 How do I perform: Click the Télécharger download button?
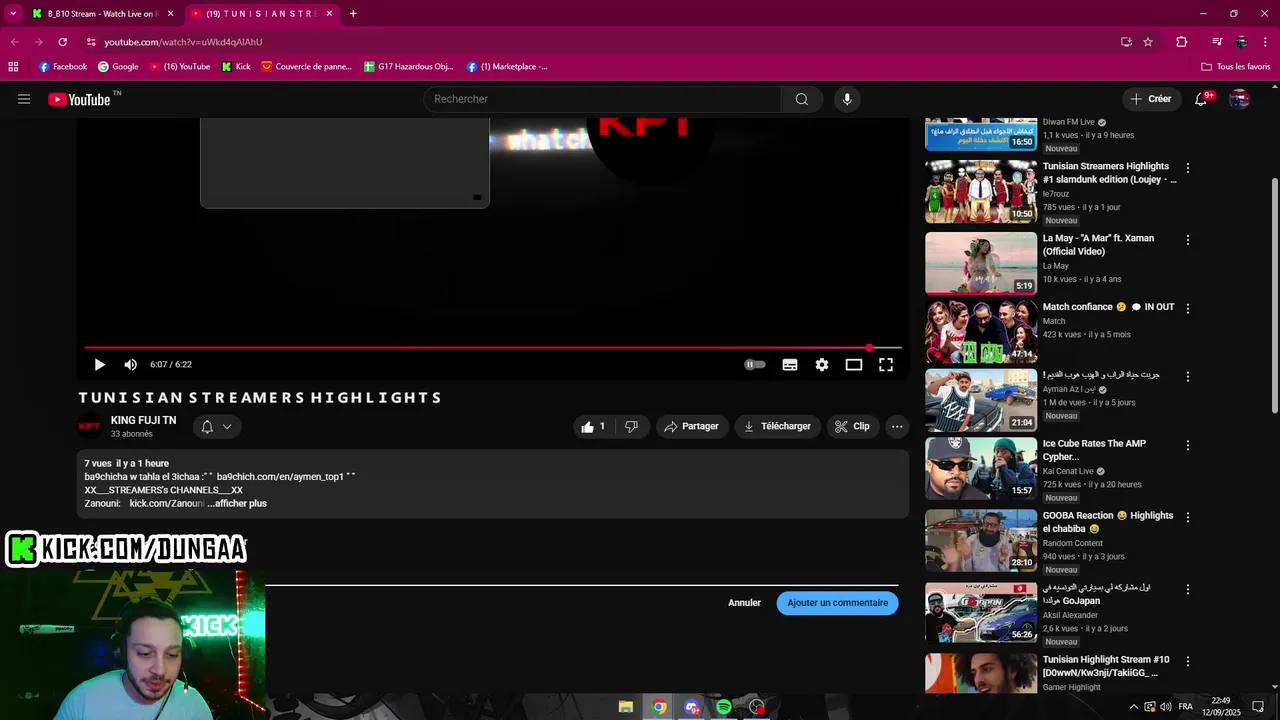(x=778, y=426)
